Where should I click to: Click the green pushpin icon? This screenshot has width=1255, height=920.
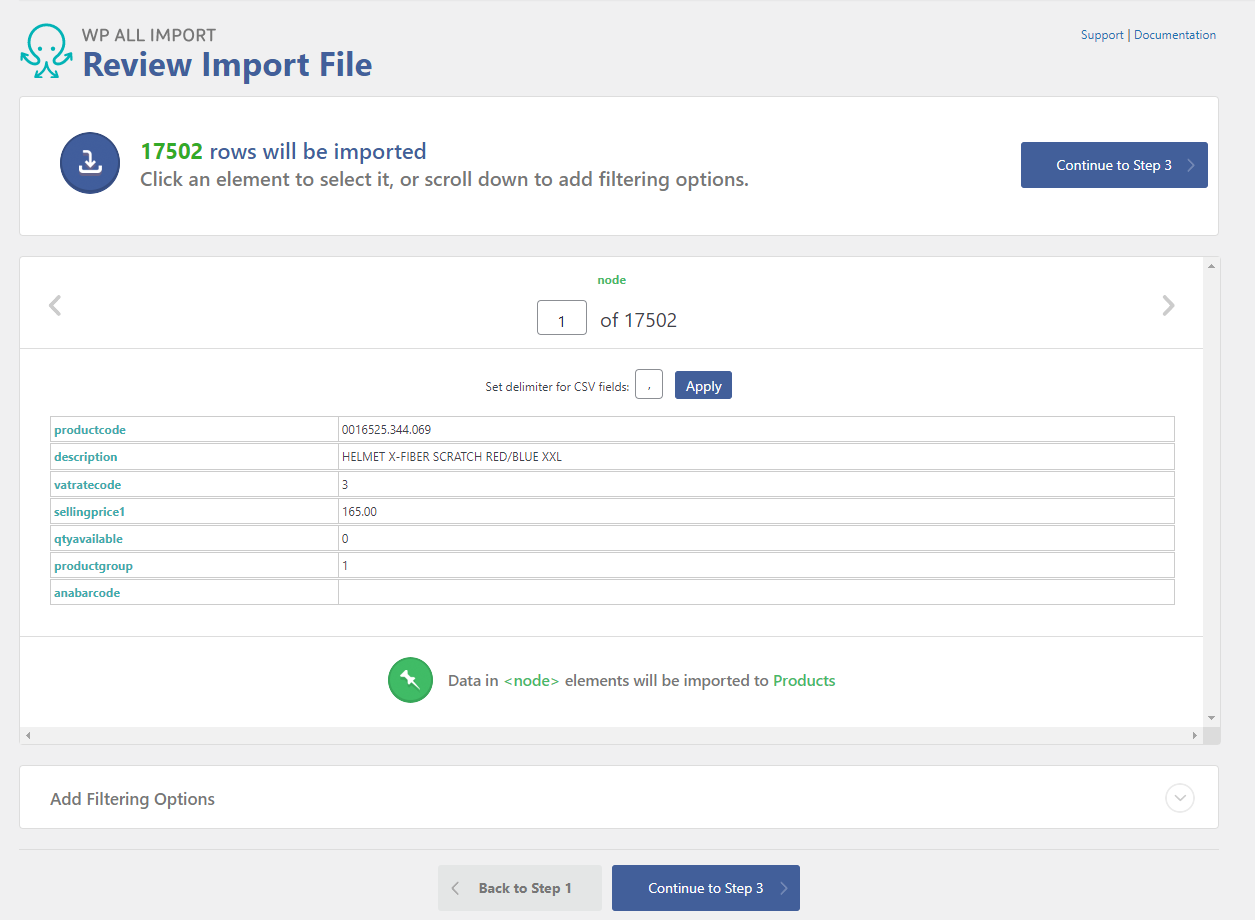click(x=410, y=680)
